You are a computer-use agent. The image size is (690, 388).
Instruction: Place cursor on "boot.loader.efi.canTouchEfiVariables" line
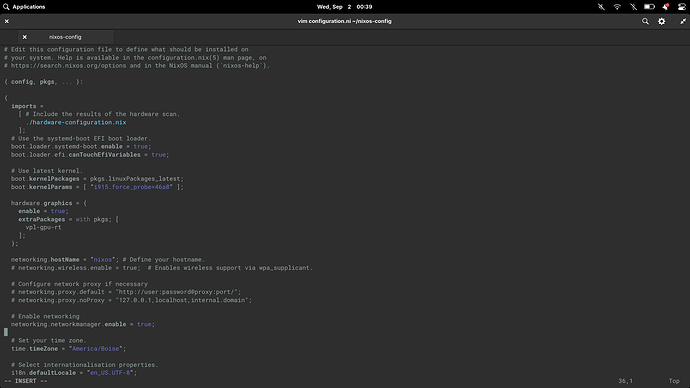(90, 155)
